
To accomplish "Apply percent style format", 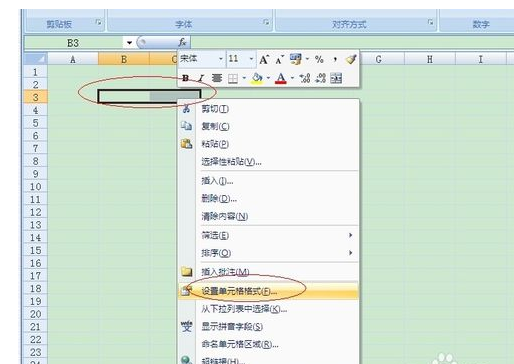I will [x=319, y=60].
